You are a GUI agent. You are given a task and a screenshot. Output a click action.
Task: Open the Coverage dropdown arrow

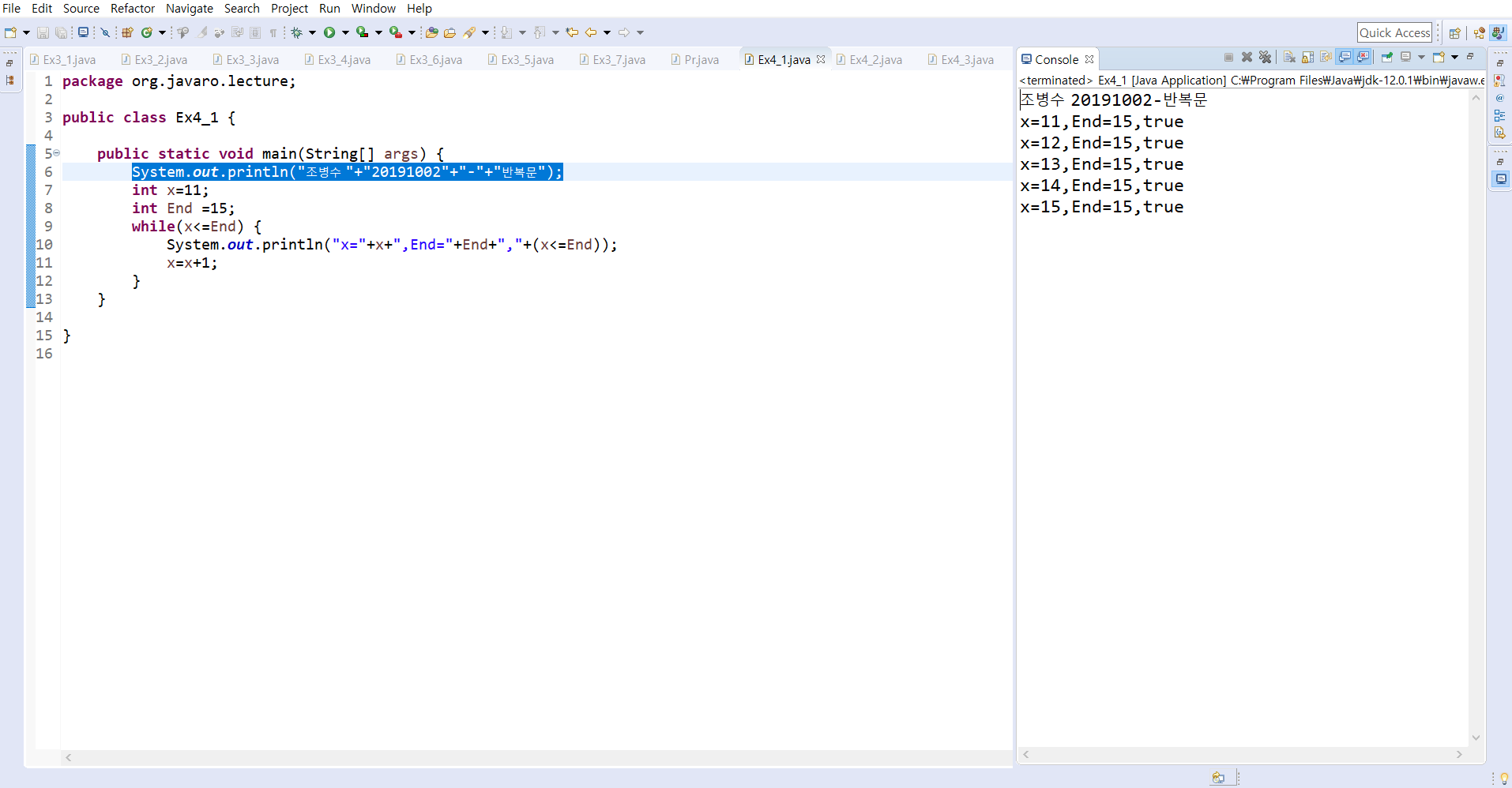point(378,32)
